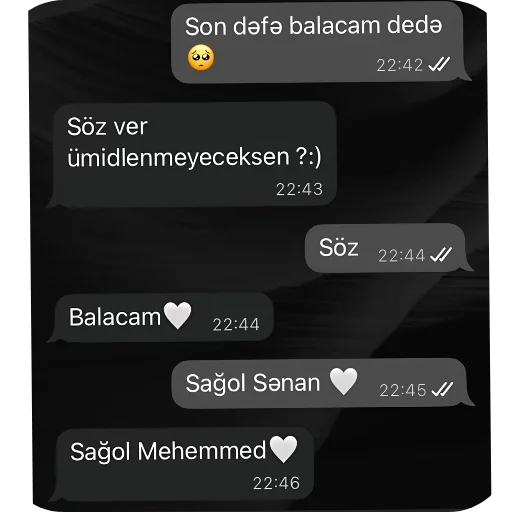Screen dimensions: 512x512
Task: Select the 'Söz ver ümidlenmeyeceksen' message
Action: [195, 154]
